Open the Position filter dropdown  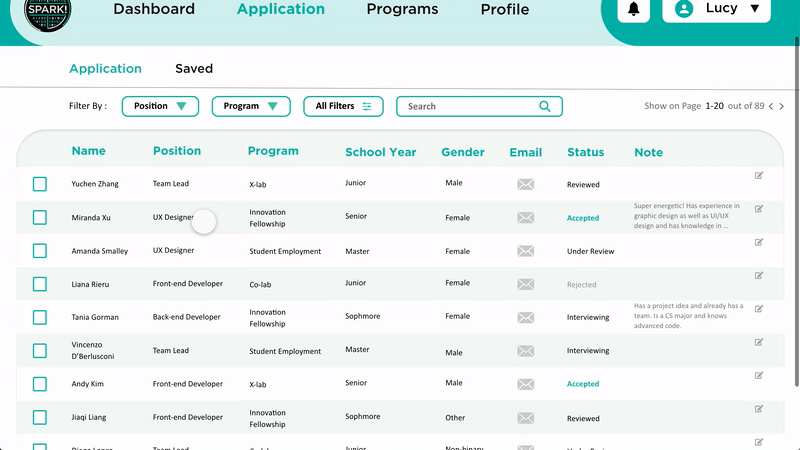pyautogui.click(x=160, y=106)
